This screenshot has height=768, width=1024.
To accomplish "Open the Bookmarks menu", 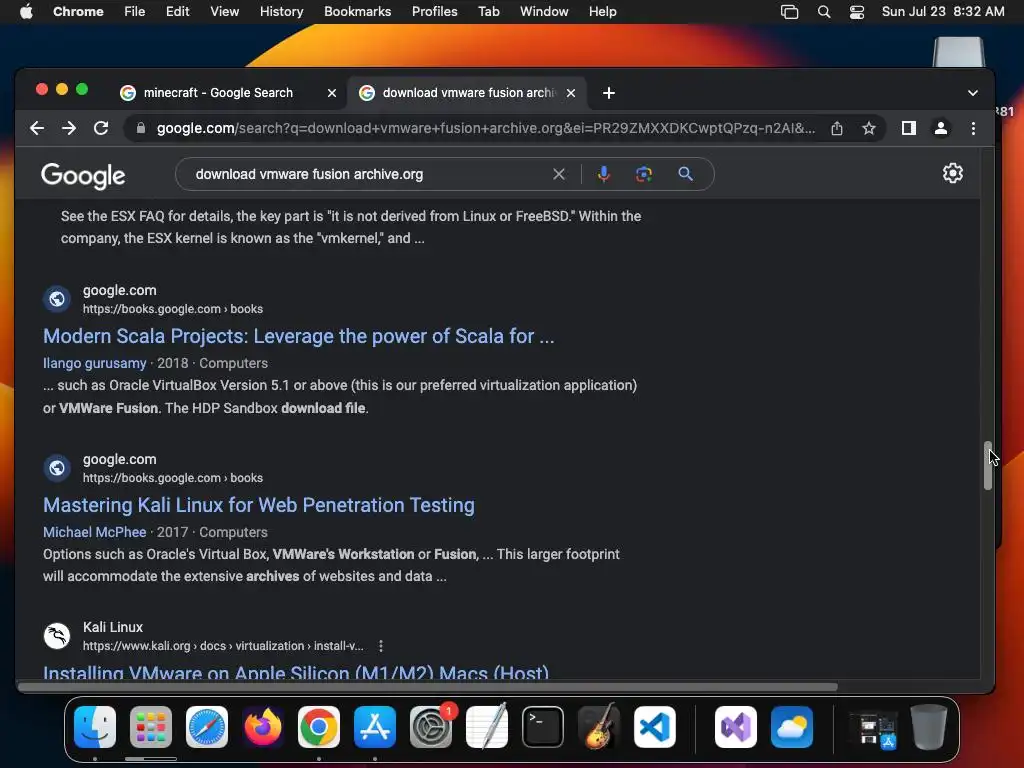I will coord(357,12).
